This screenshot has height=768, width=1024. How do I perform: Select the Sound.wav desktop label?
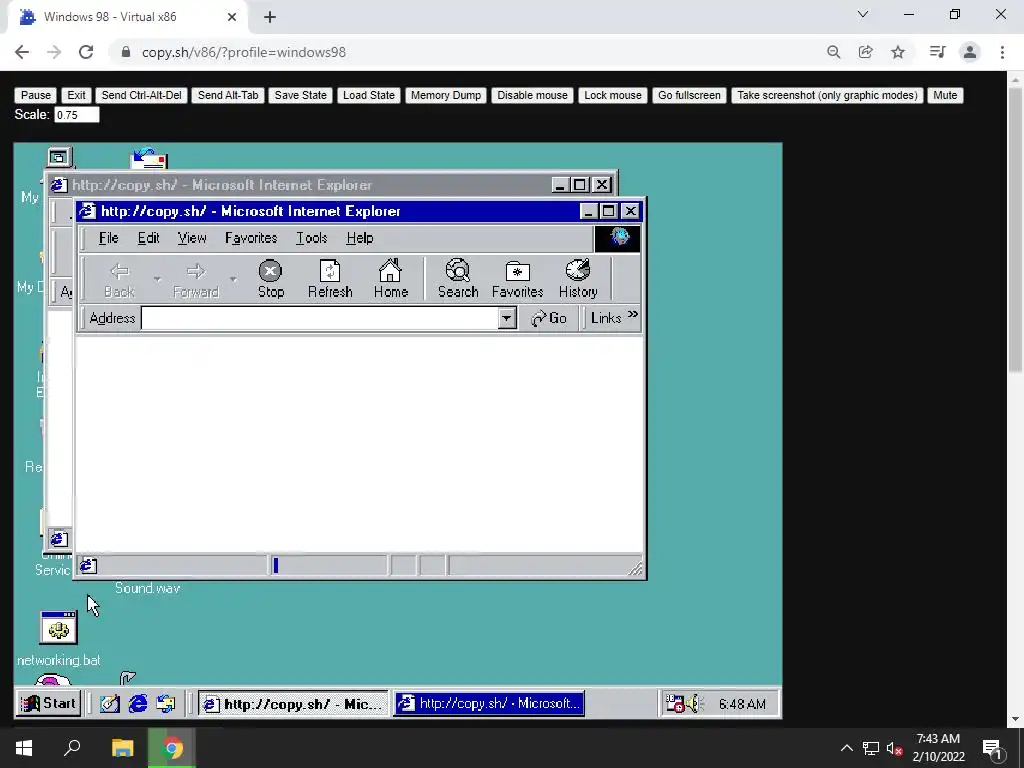pyautogui.click(x=148, y=588)
